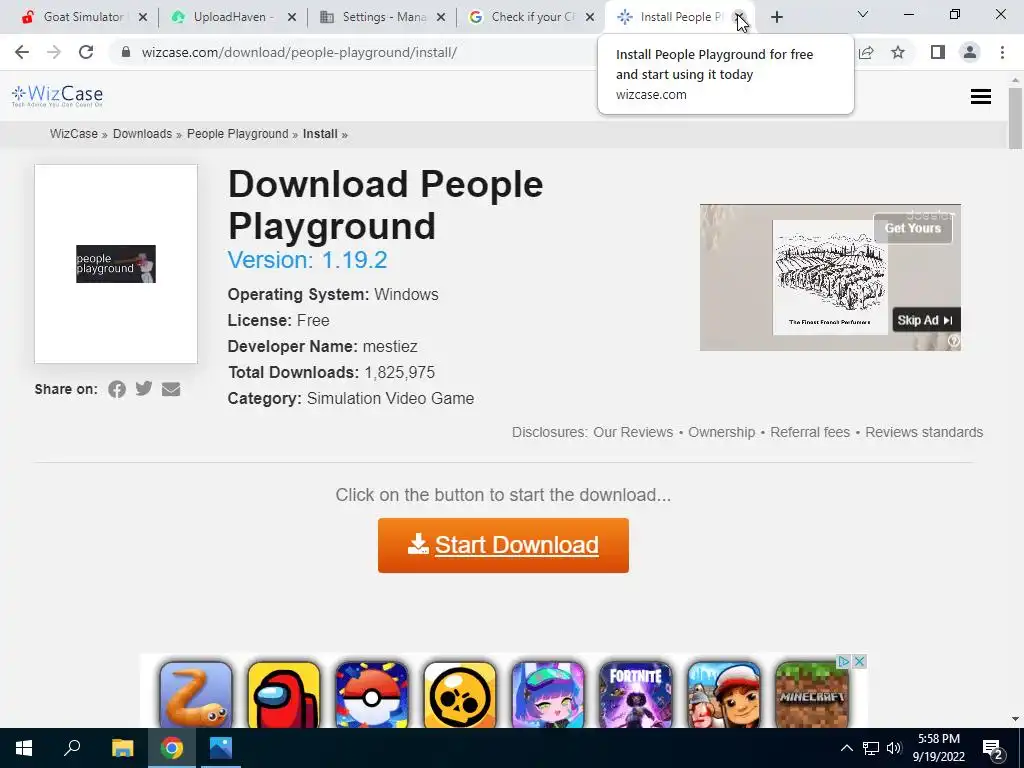Click Get Yours ad button
Image resolution: width=1024 pixels, height=768 pixels.
[x=913, y=229]
